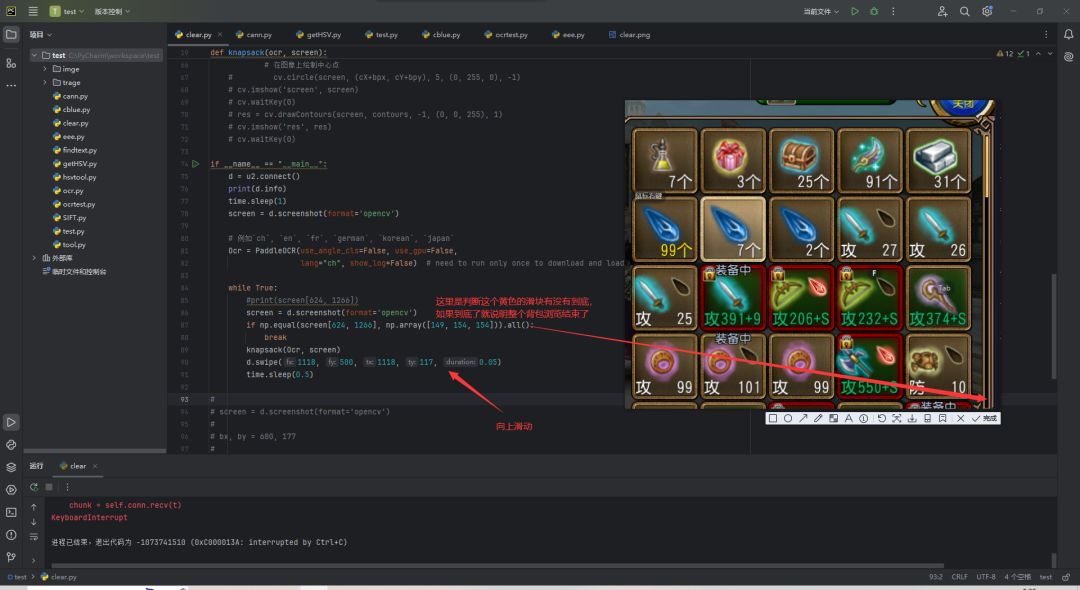
Task: Click the UTF-8 encoding in the status bar
Action: pyautogui.click(x=986, y=577)
